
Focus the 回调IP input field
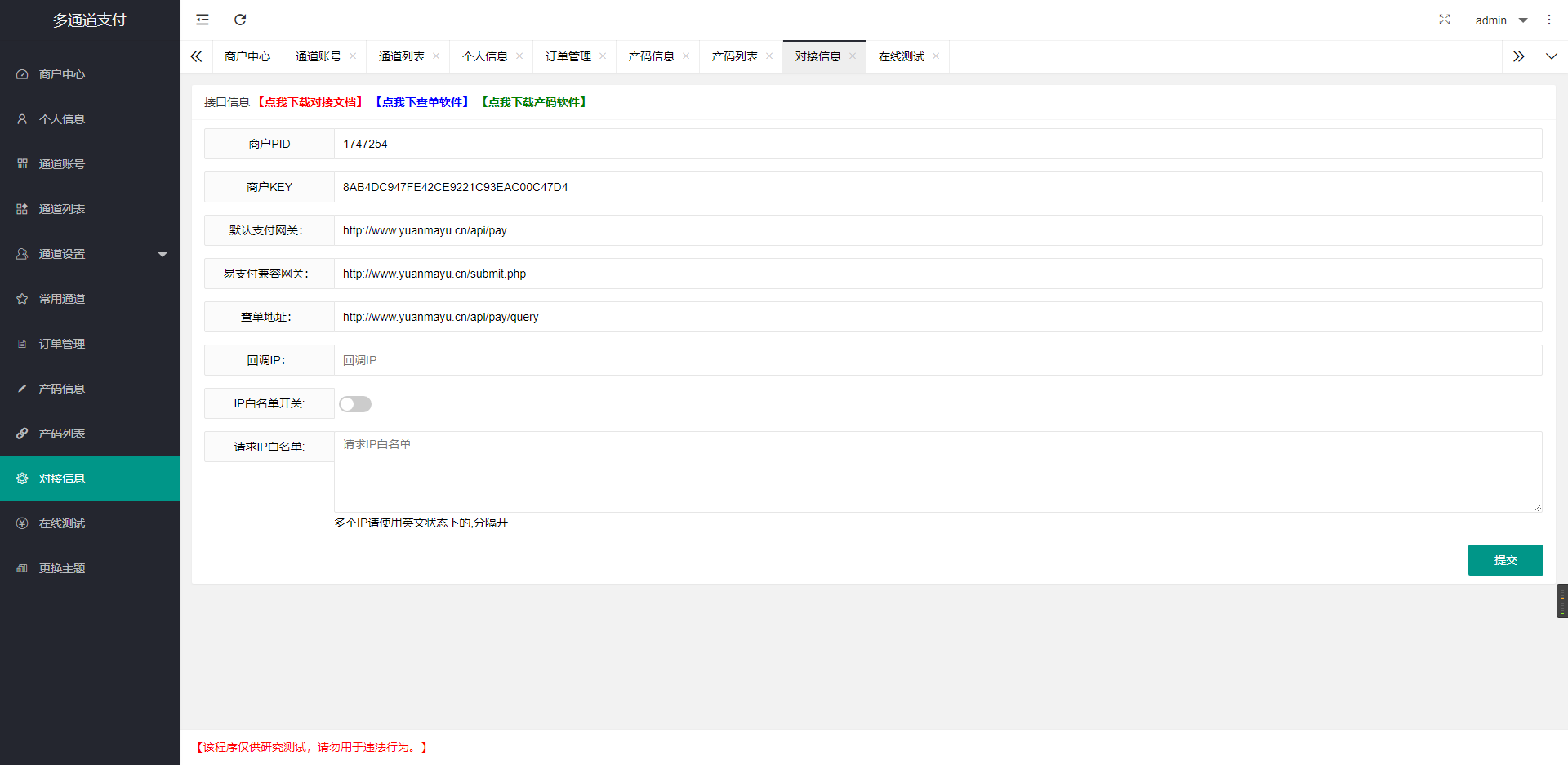pyautogui.click(x=938, y=360)
